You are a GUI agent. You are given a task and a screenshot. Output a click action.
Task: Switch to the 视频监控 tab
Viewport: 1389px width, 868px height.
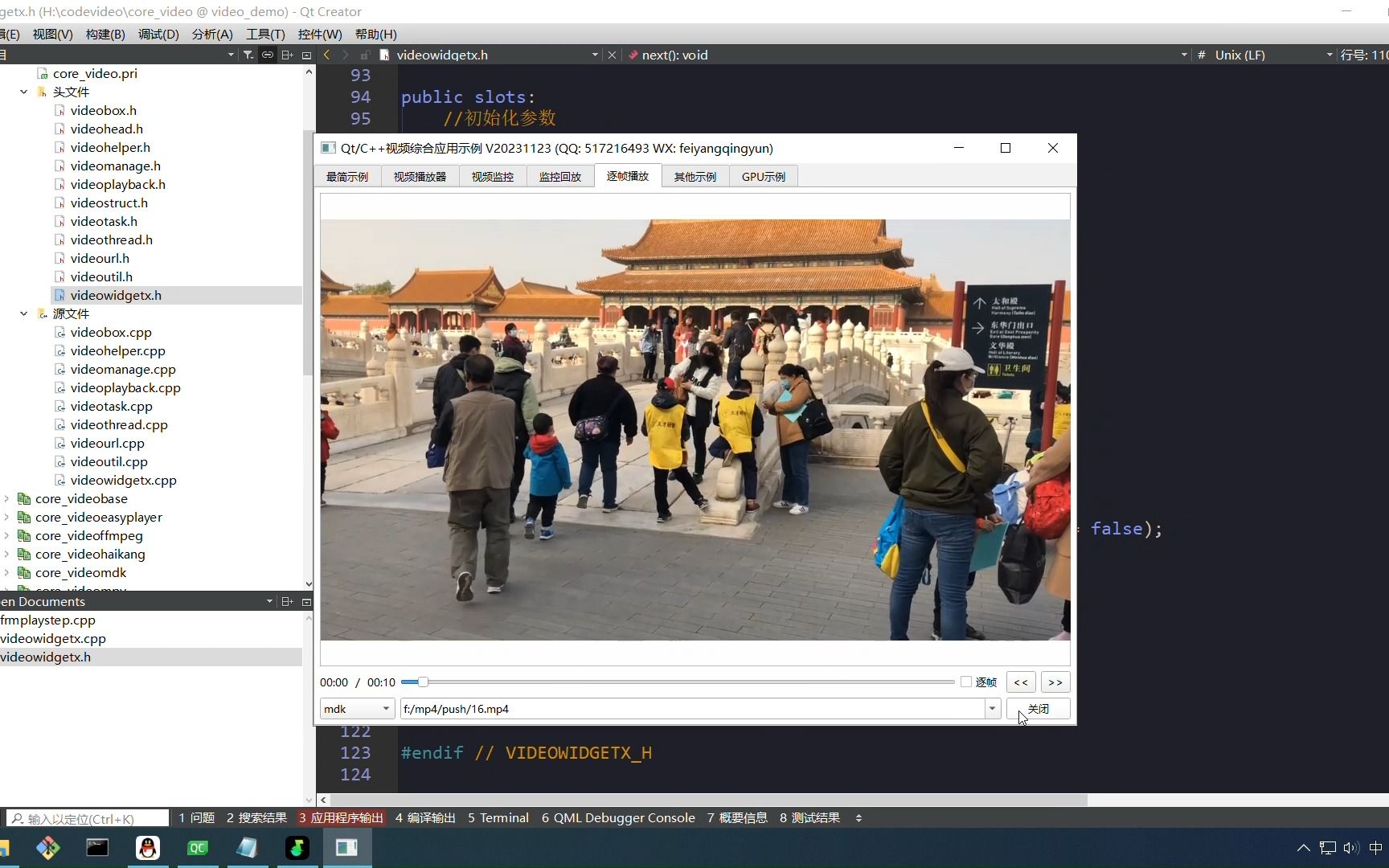[492, 177]
